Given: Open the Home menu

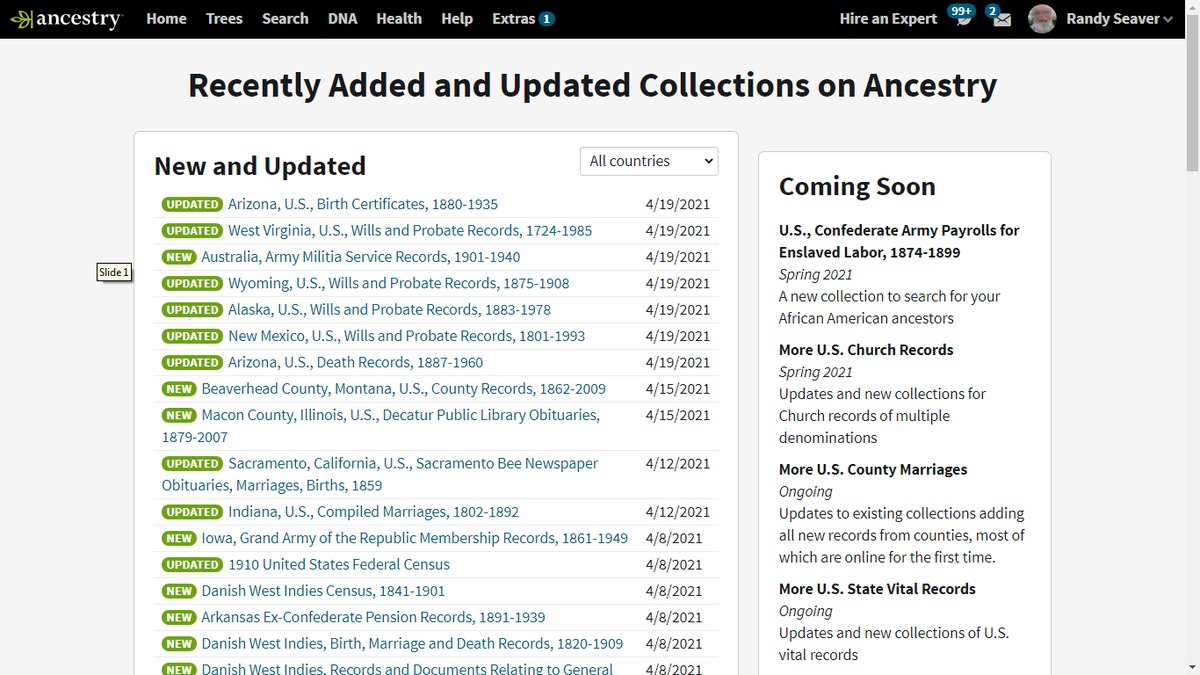Looking at the screenshot, I should tap(166, 19).
